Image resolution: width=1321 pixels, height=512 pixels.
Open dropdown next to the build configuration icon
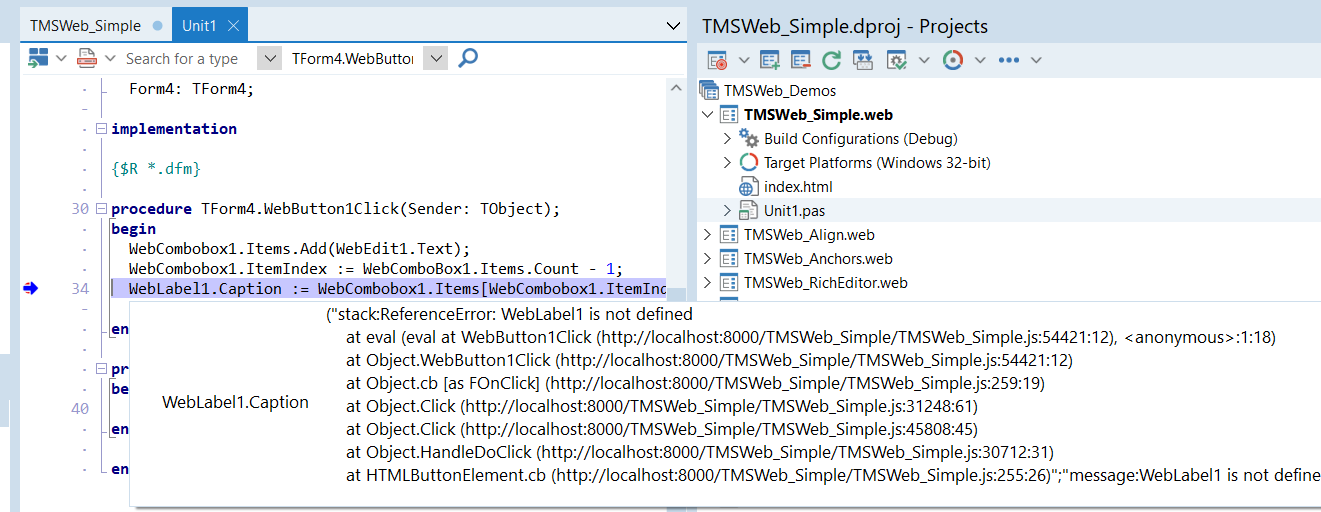coord(923,60)
